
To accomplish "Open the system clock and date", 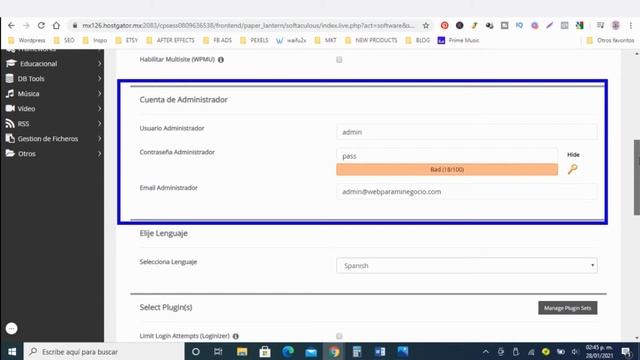I will (x=599, y=351).
